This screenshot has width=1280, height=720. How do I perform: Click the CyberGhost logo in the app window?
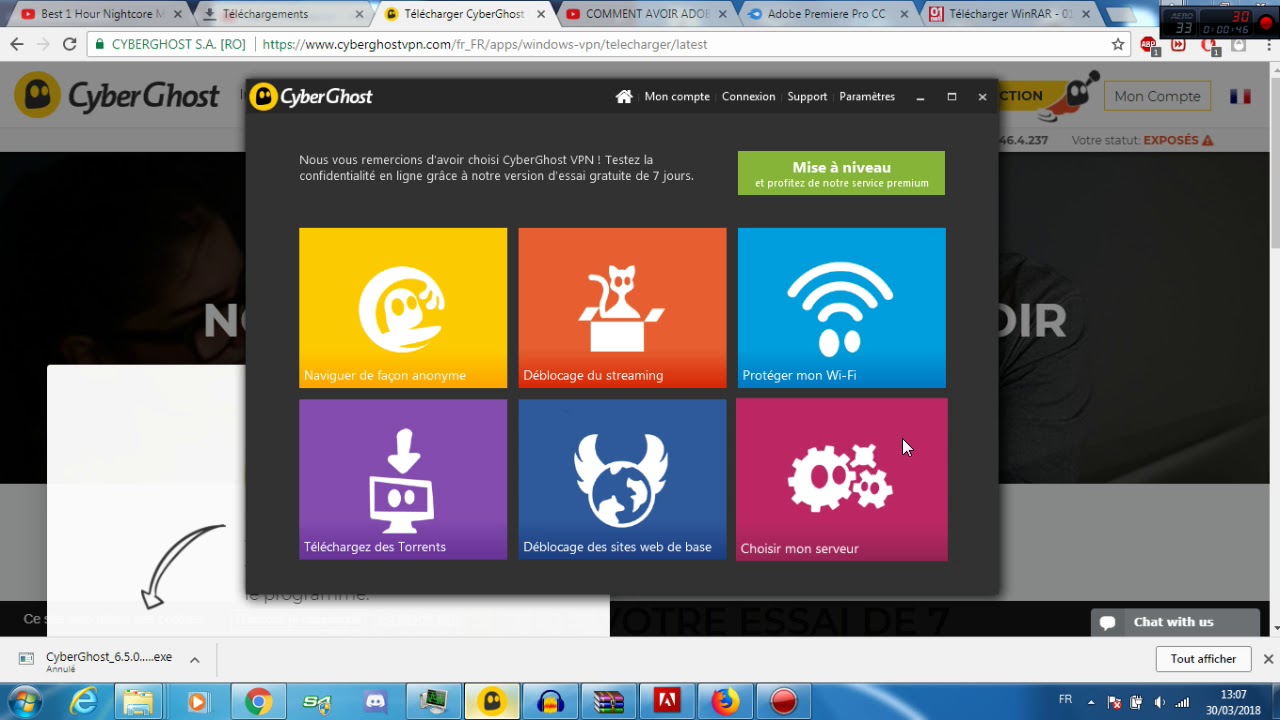click(x=311, y=96)
